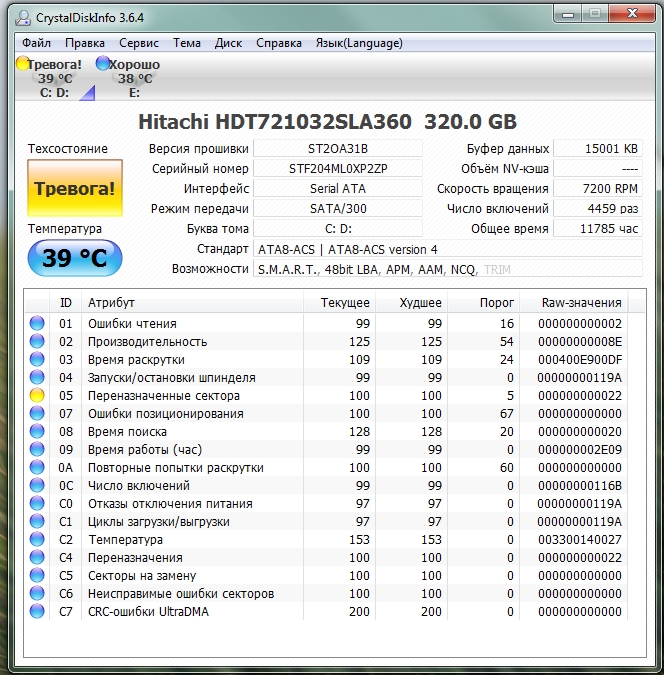Select the CRC-ошибки UltraDMA attribute name
This screenshot has width=664, height=675.
[x=148, y=611]
